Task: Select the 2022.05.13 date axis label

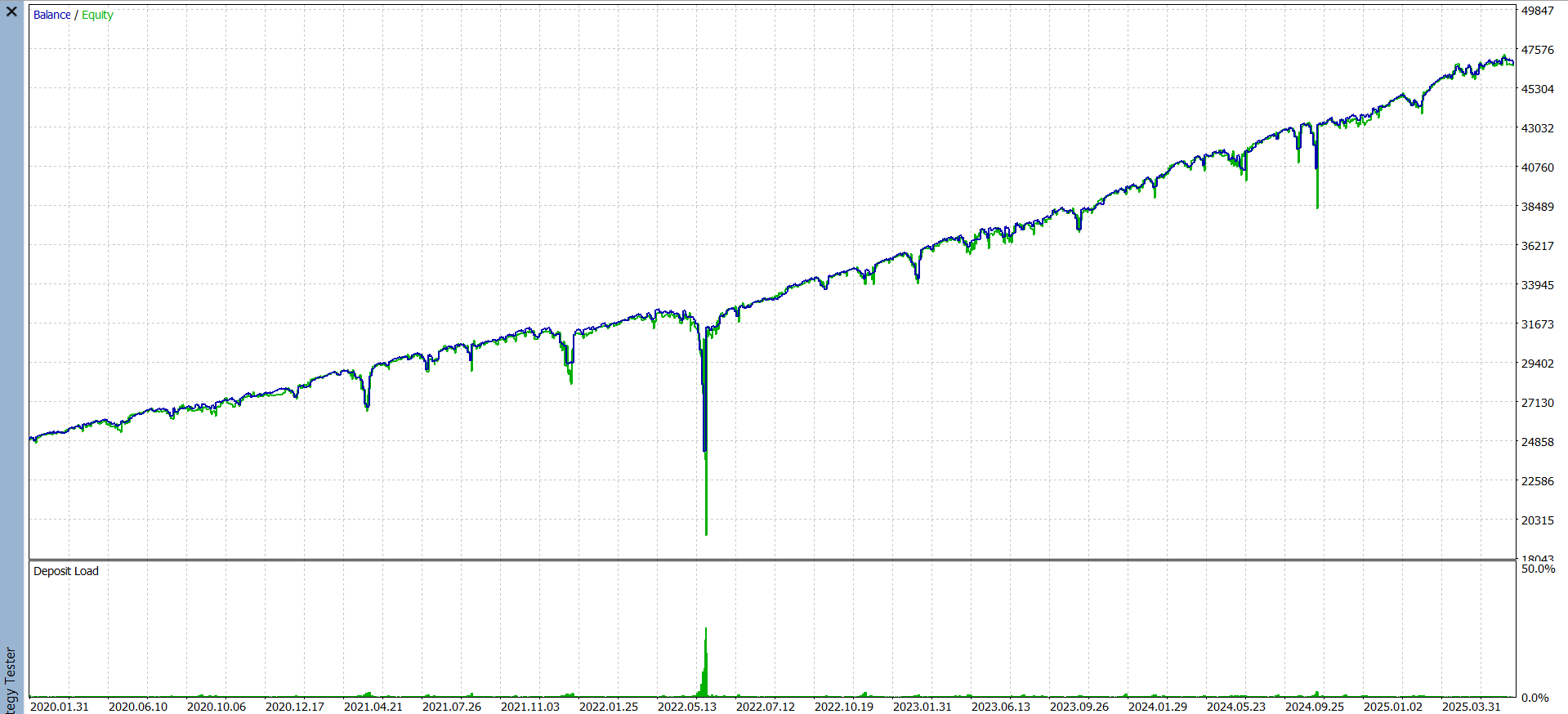Action: tap(686, 706)
